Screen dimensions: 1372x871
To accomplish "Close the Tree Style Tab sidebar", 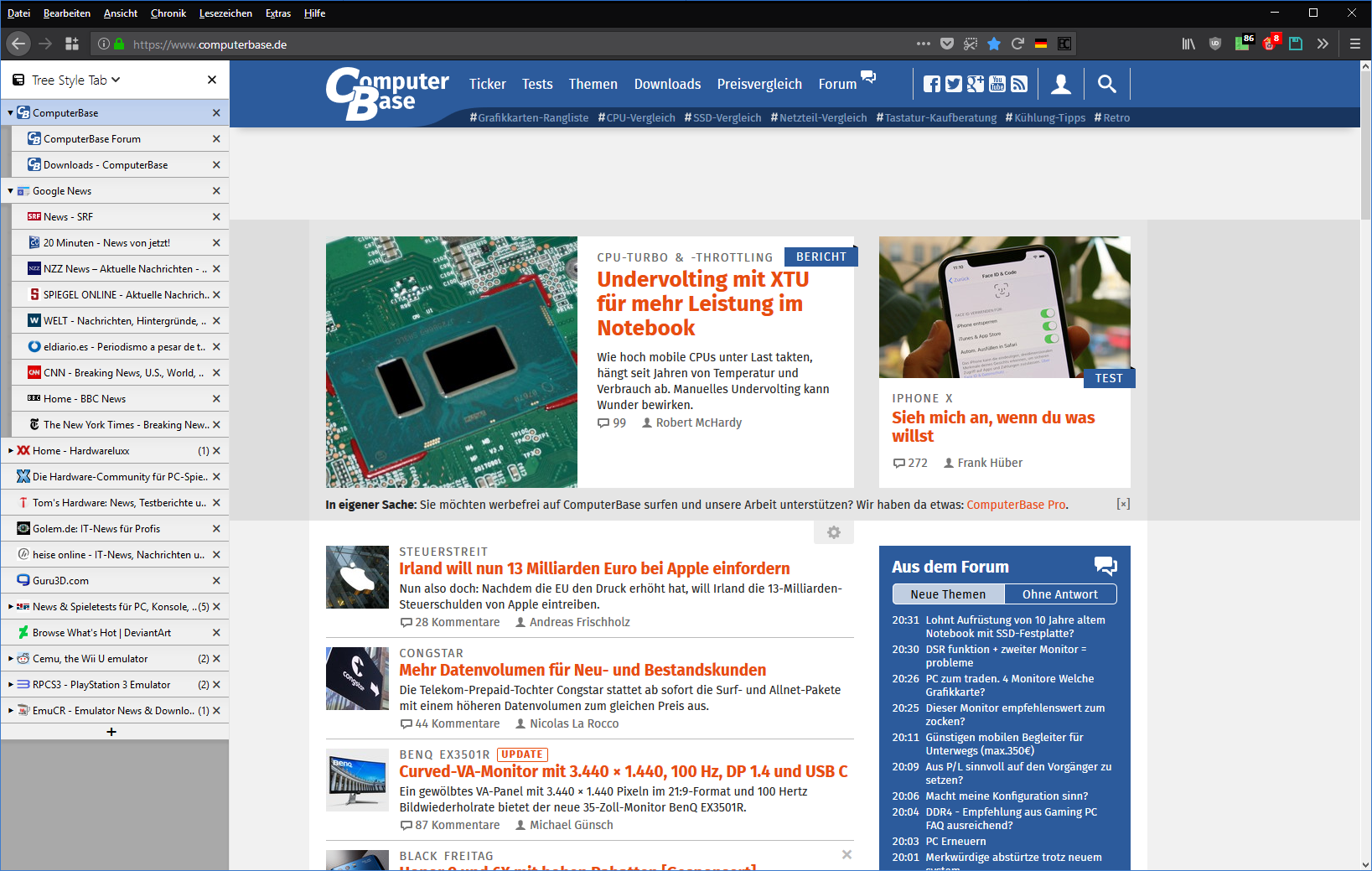I will (212, 80).
